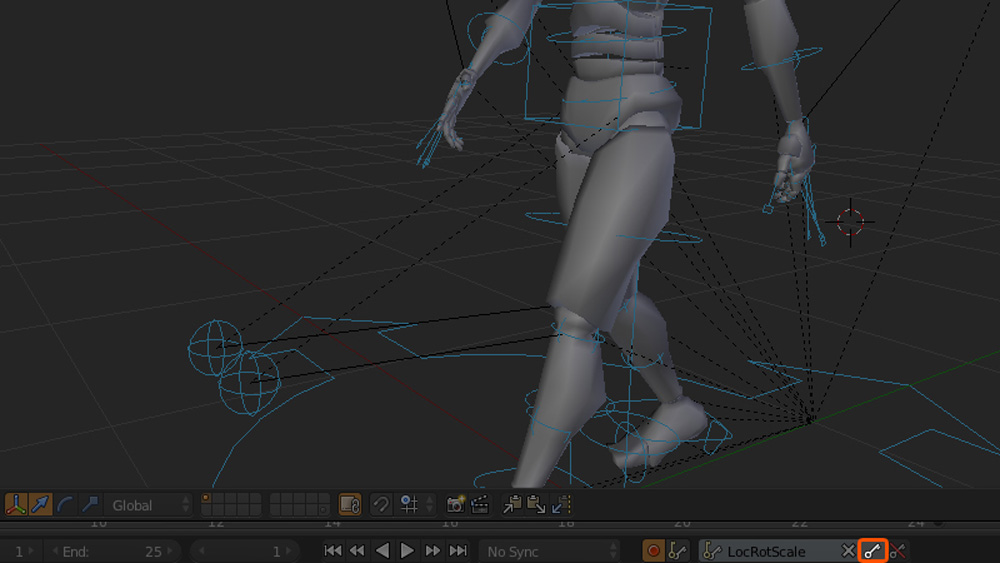Jump to the first frame
Viewport: 1000px width, 563px height.
tap(333, 551)
